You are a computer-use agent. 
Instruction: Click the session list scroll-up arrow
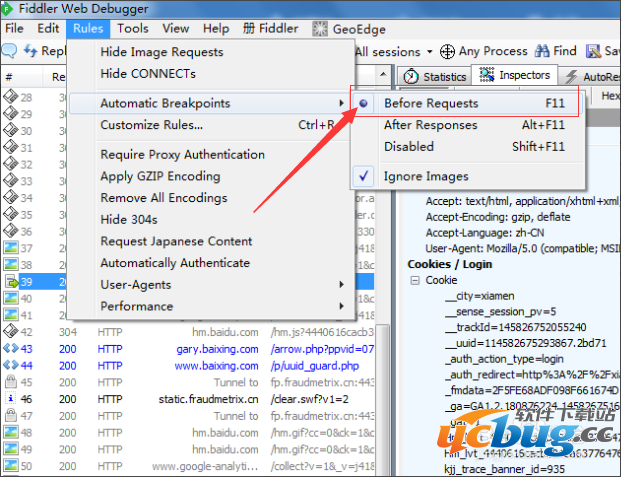pos(383,74)
